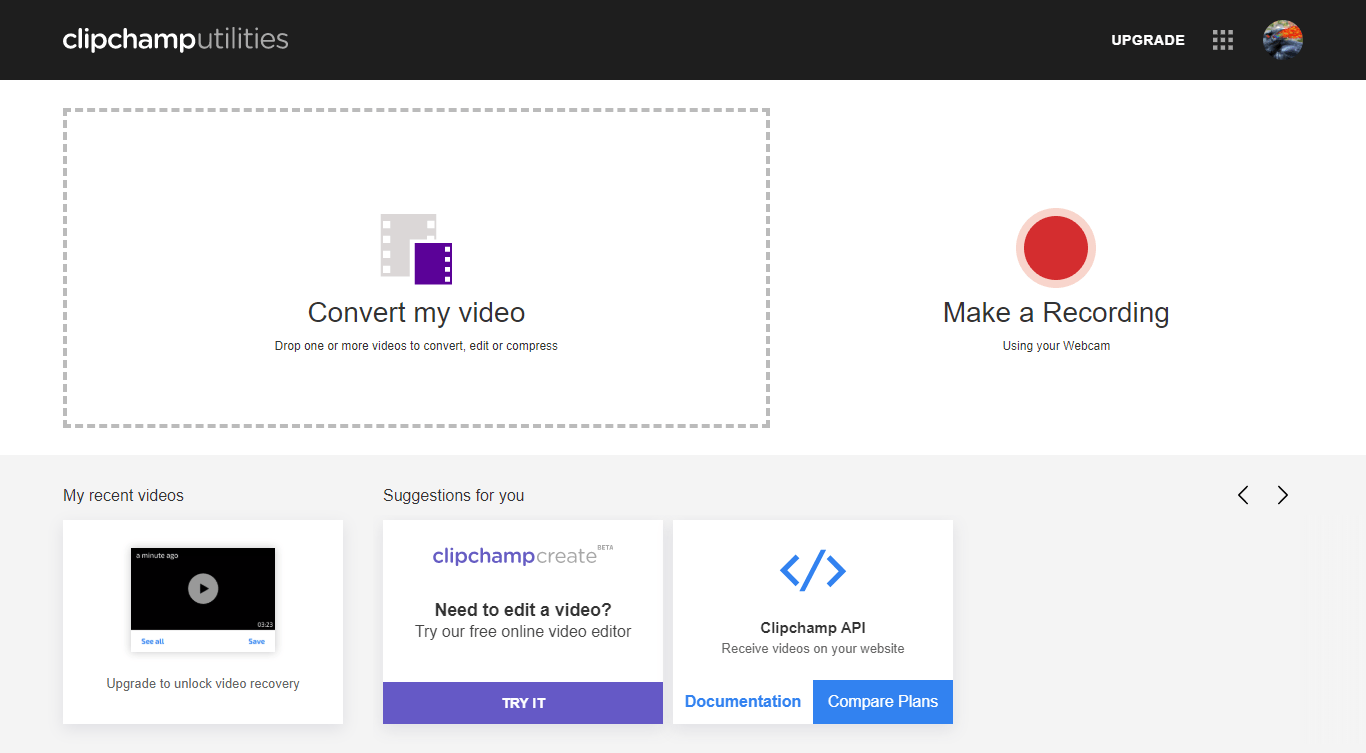Show previous suggestions with left arrow
Viewport: 1366px width, 753px height.
(1243, 495)
